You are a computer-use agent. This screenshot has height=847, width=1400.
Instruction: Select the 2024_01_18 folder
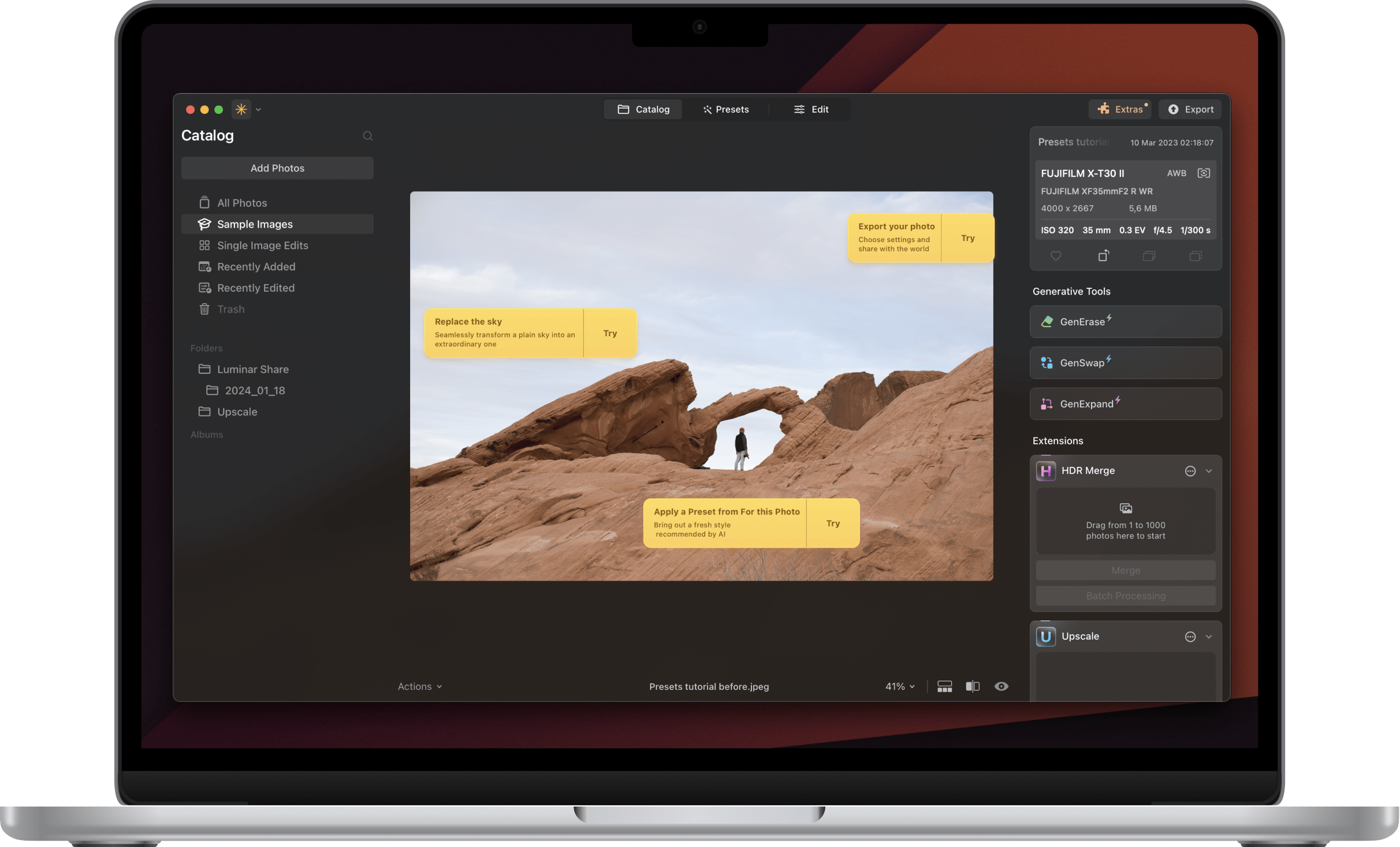point(255,390)
